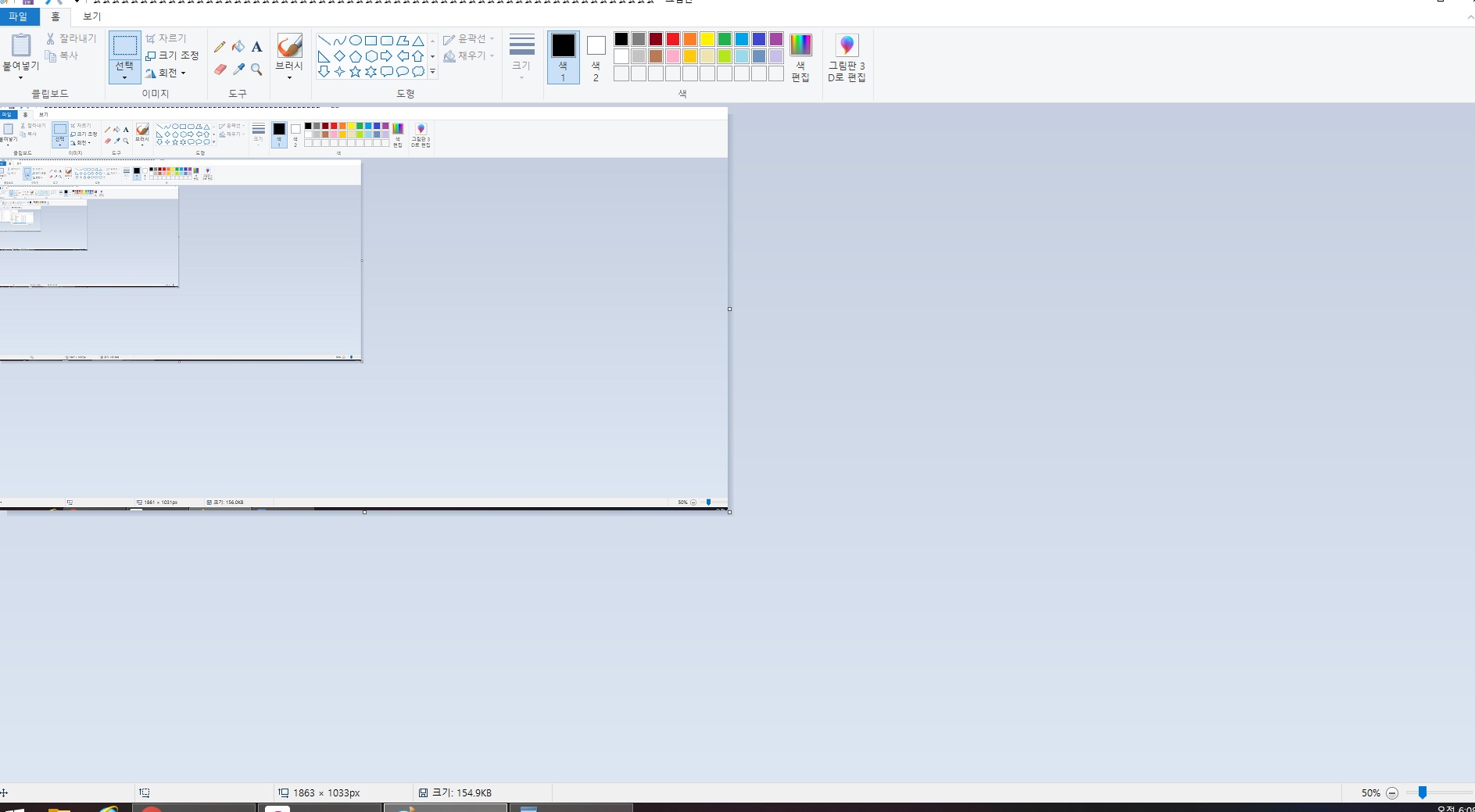
Task: Pick the orange color swatch
Action: [690, 39]
